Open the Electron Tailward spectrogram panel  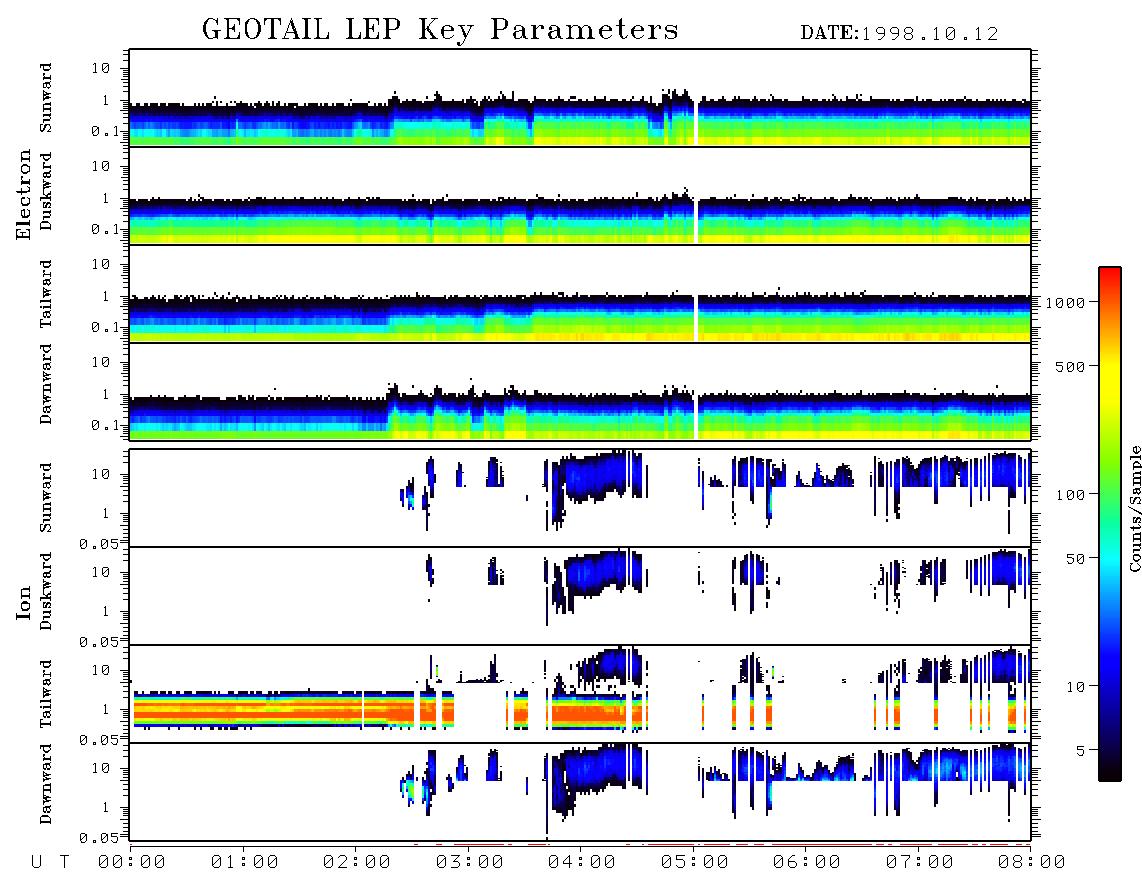tap(580, 294)
